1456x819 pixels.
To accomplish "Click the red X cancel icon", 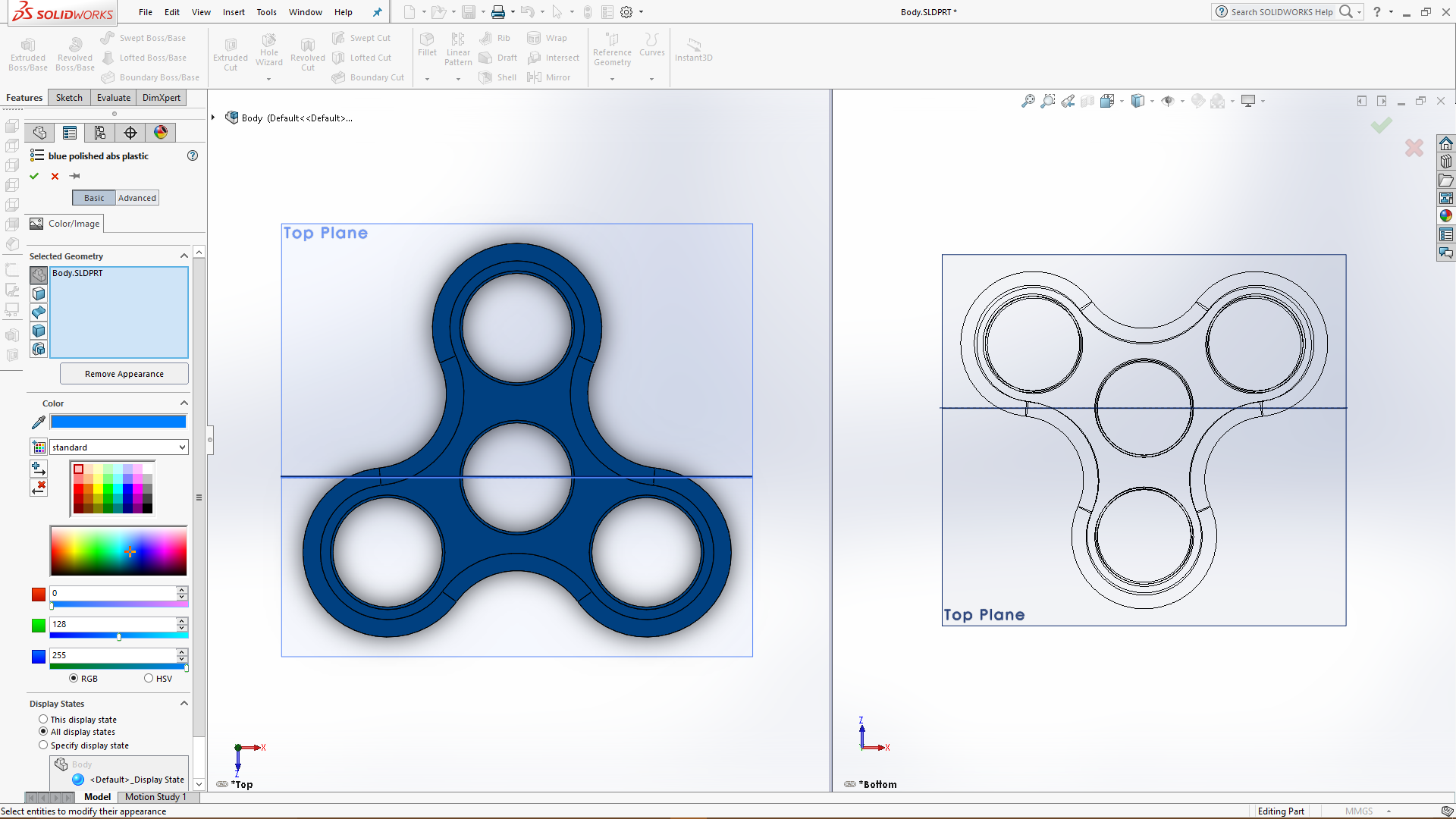I will (55, 176).
